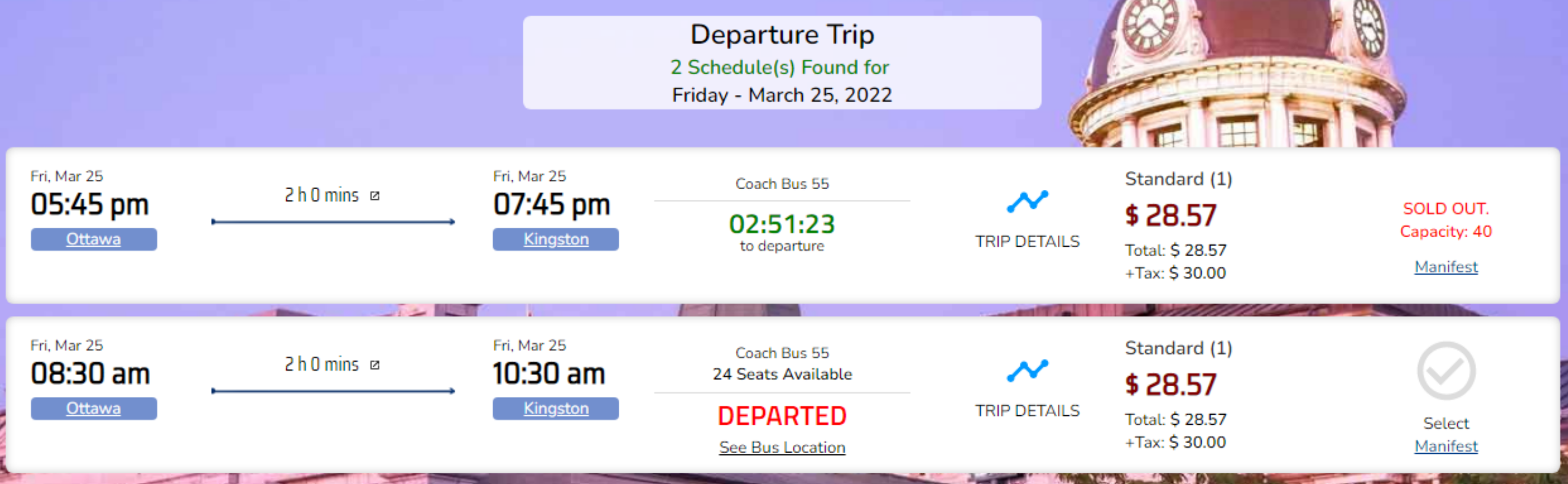Click See Bus Location link
This screenshot has width=1568, height=484.
pyautogui.click(x=782, y=447)
